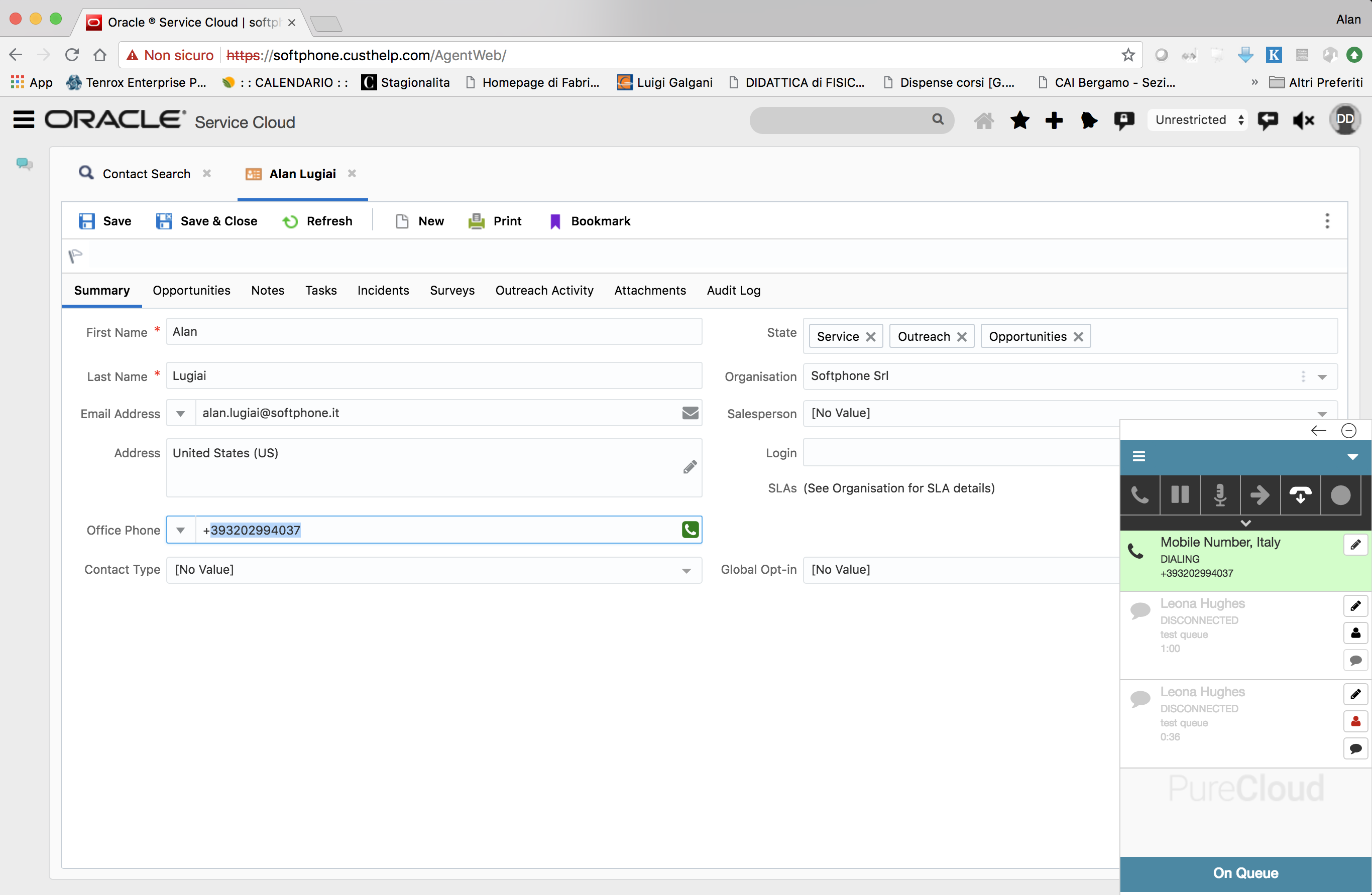Open the Contact Type dropdown
This screenshot has width=1372, height=895.
[686, 570]
